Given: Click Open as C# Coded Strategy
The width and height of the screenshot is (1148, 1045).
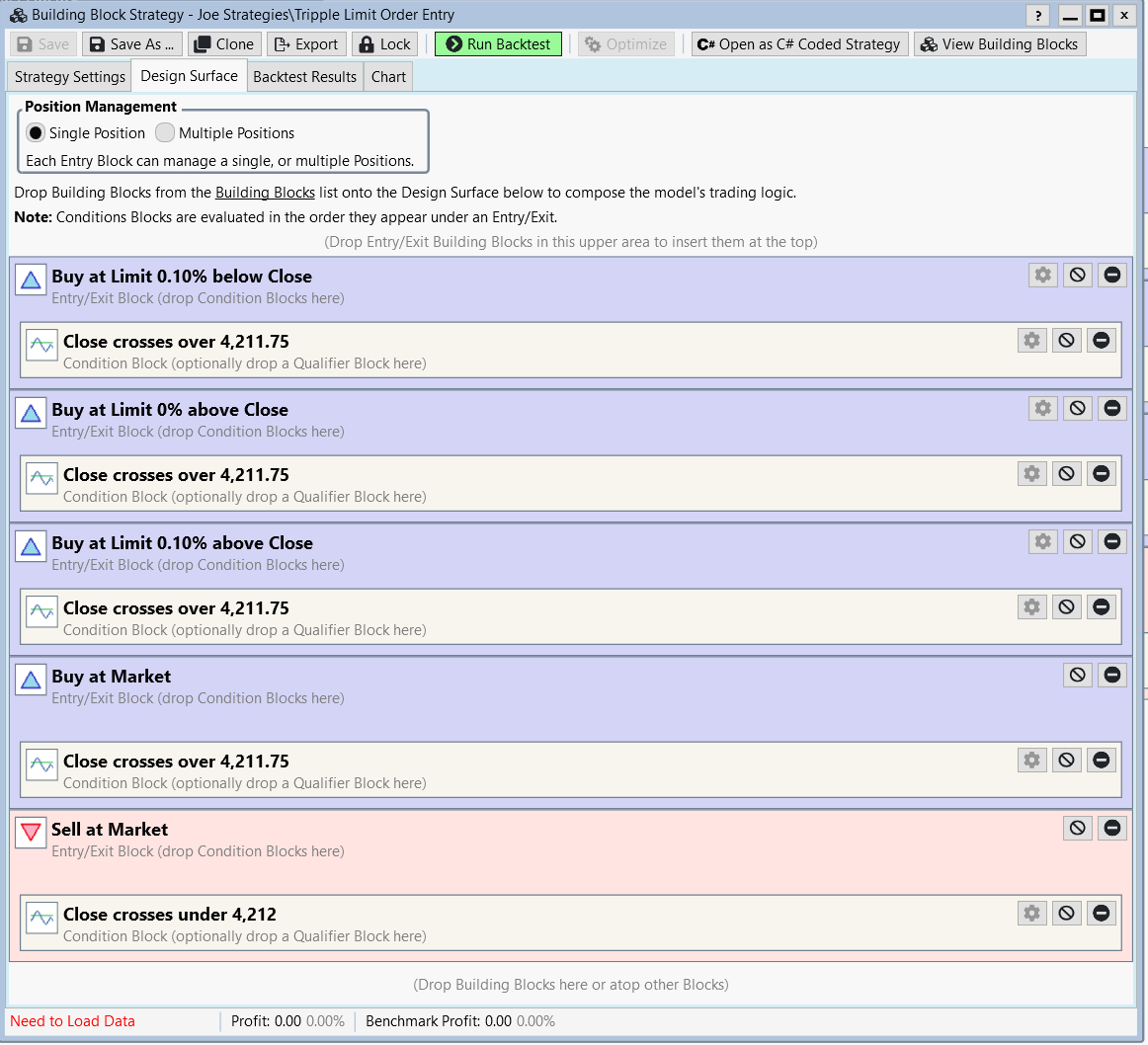Looking at the screenshot, I should click(799, 44).
